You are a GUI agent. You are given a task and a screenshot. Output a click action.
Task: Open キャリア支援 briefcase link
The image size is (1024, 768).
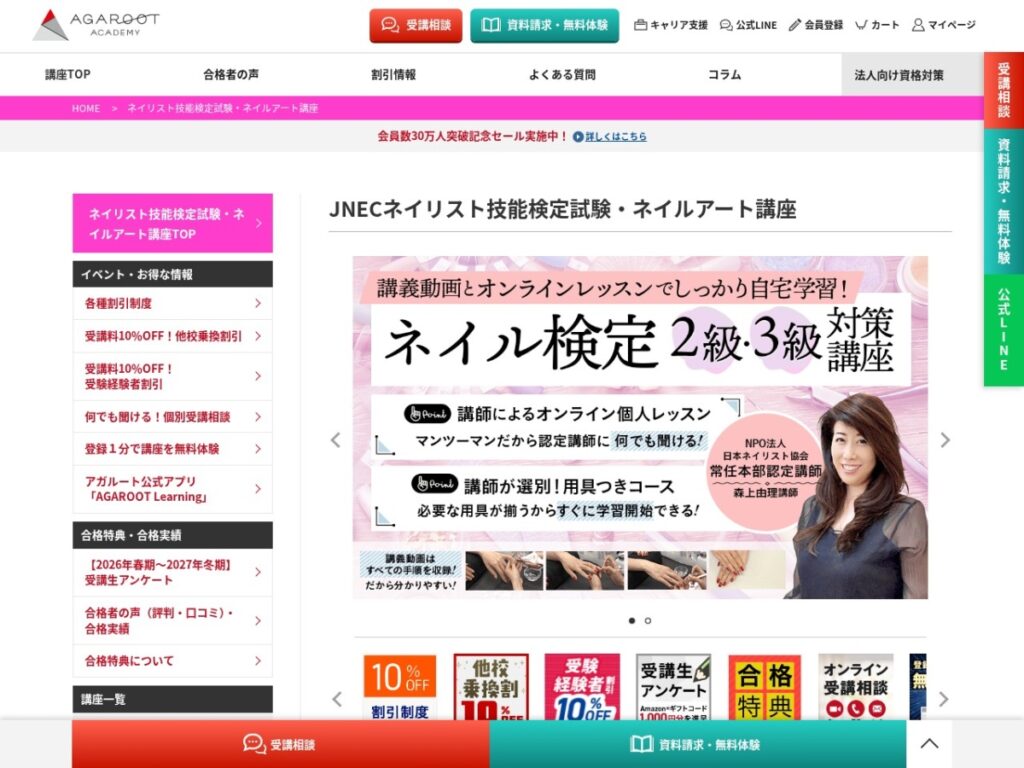671,25
